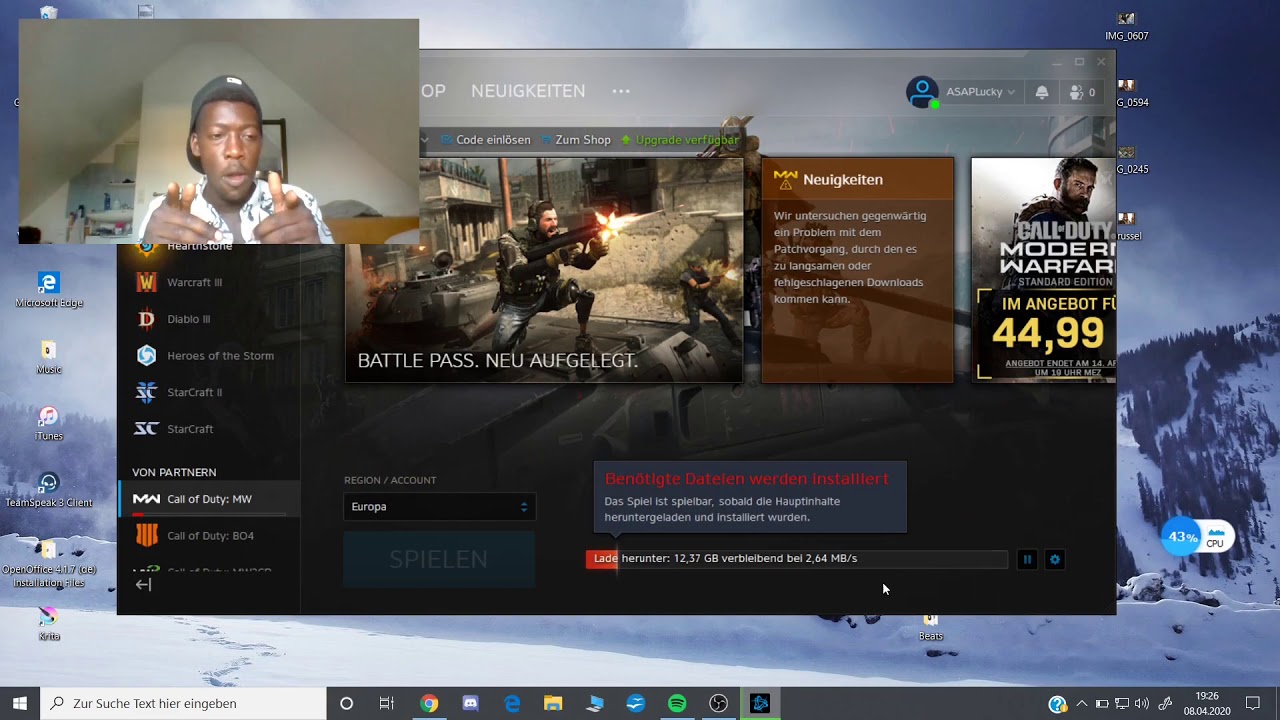Image resolution: width=1280 pixels, height=720 pixels.
Task: Click the Black Ops 4 logo icon
Action: pyautogui.click(x=146, y=535)
